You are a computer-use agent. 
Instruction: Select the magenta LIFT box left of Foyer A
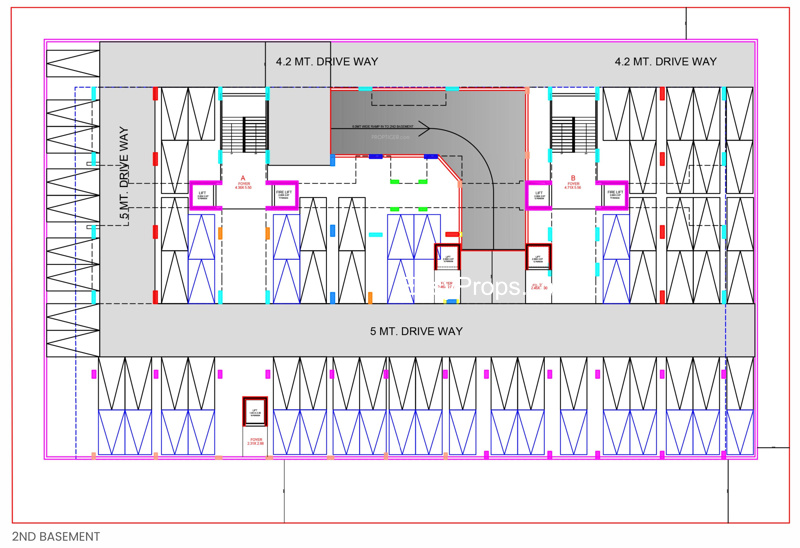point(204,194)
